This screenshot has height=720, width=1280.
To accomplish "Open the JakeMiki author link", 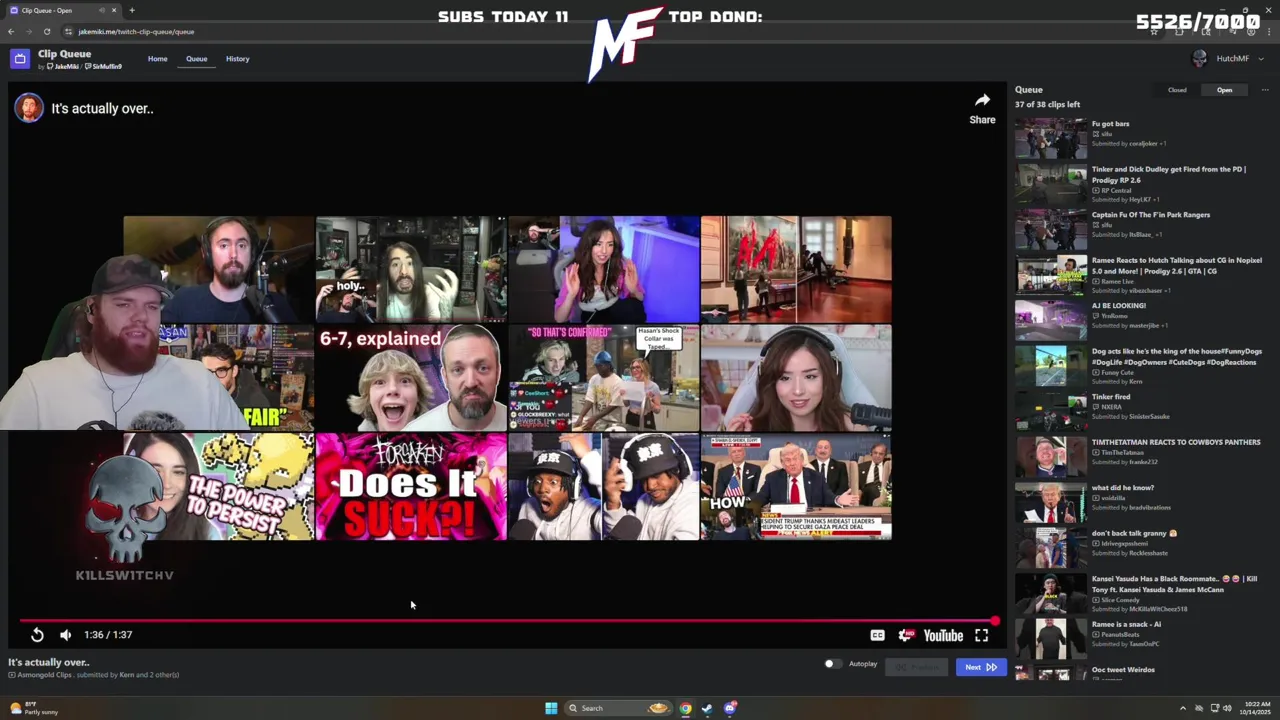I will pyautogui.click(x=63, y=67).
